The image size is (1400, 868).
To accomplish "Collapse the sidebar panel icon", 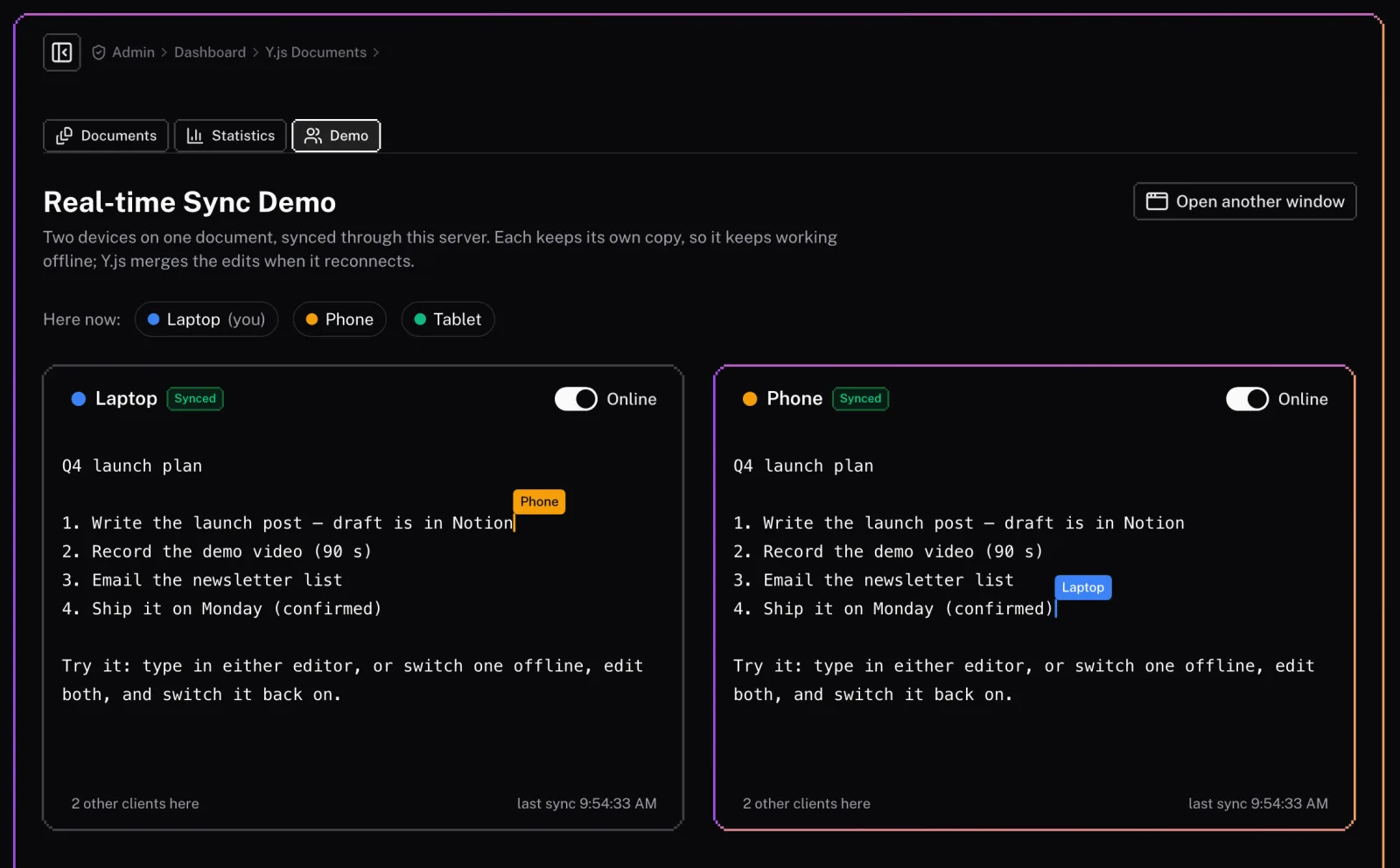I will (x=62, y=52).
